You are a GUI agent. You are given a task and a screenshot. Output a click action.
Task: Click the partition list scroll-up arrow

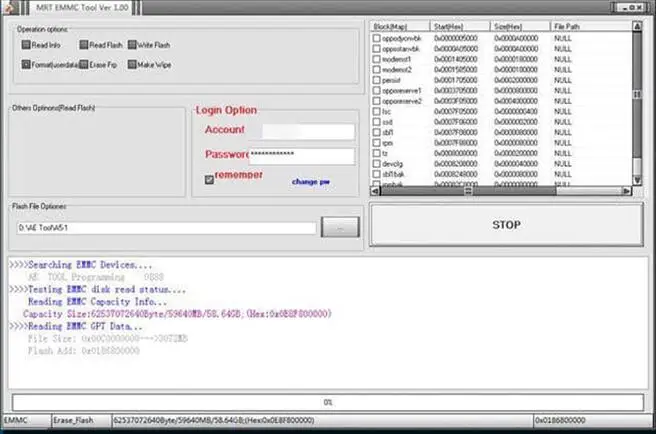click(637, 26)
